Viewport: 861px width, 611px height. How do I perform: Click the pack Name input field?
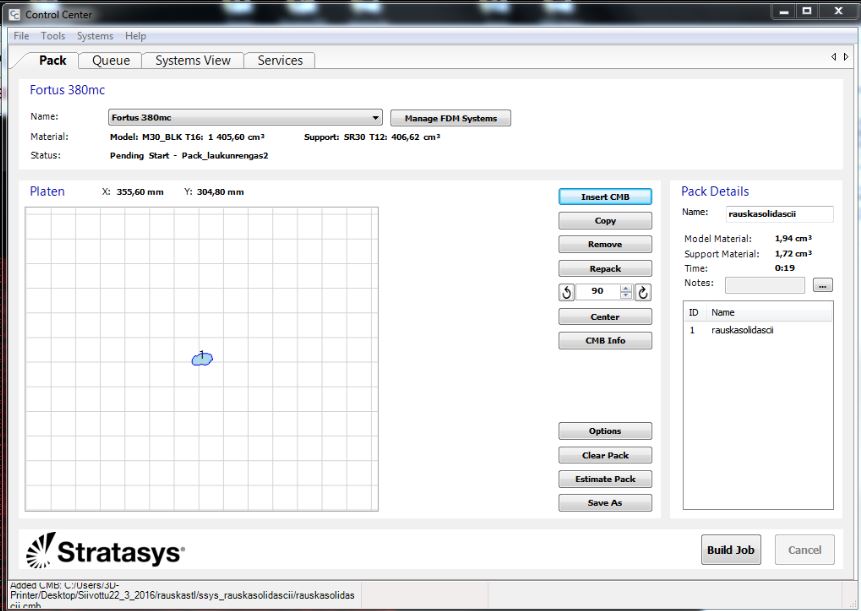(779, 214)
